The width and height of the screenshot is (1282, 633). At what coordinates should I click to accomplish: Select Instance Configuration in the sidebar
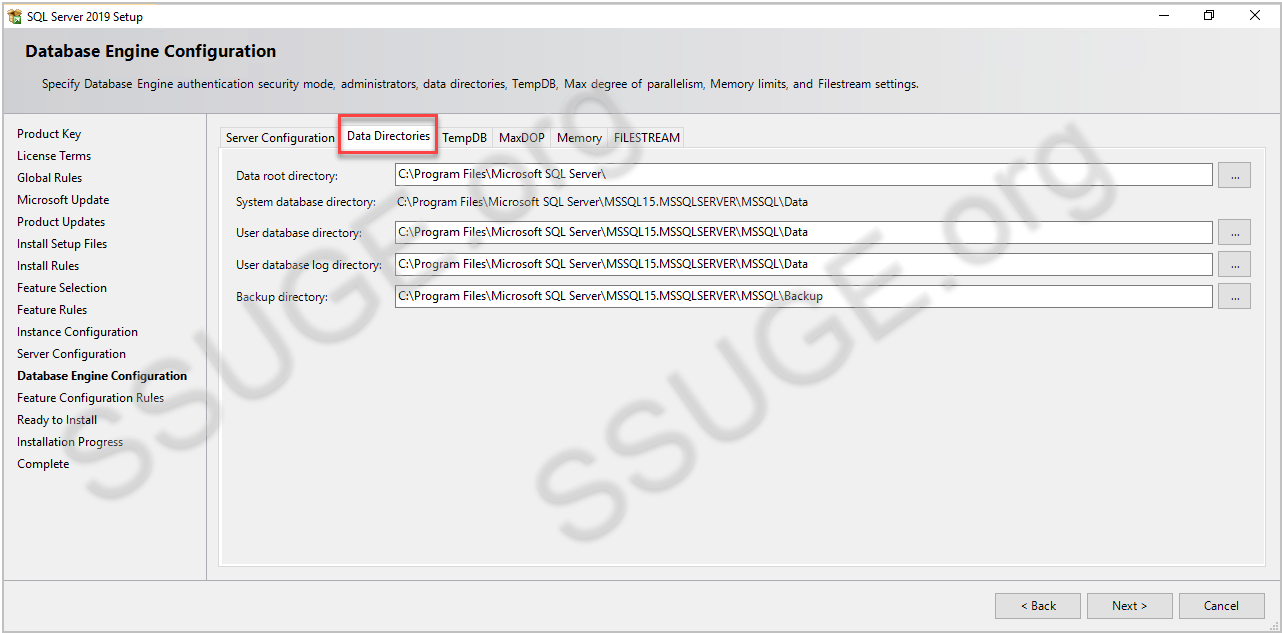click(77, 331)
